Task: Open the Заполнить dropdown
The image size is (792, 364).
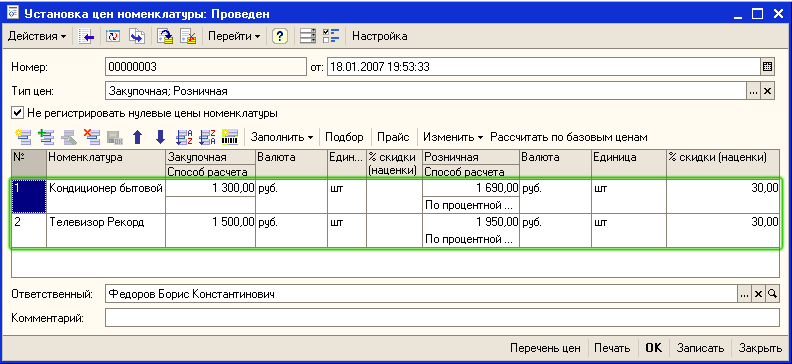Action: click(x=282, y=137)
